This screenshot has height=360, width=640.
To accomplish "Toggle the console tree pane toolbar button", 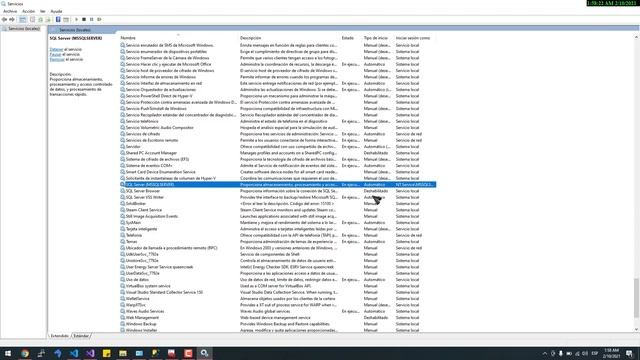I will 23,20.
